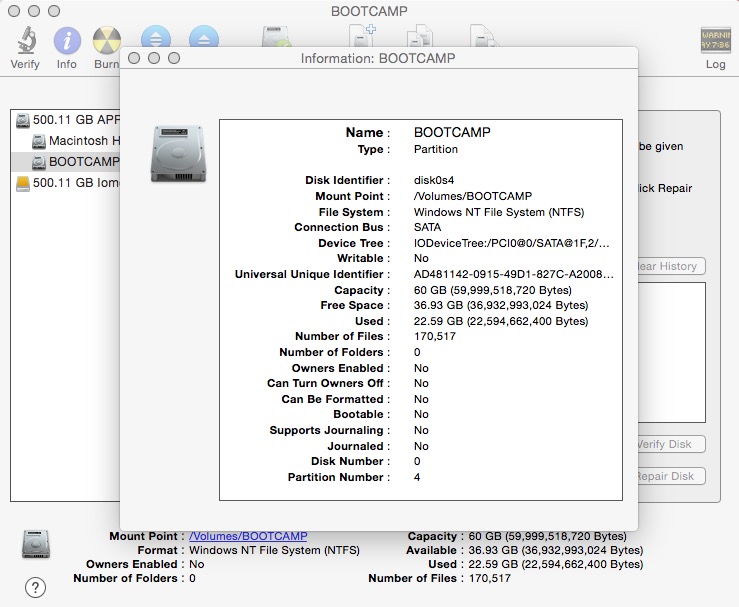This screenshot has width=739, height=607.
Task: Open the /Volumes/BOOTCAMP mount point link
Action: (x=248, y=536)
